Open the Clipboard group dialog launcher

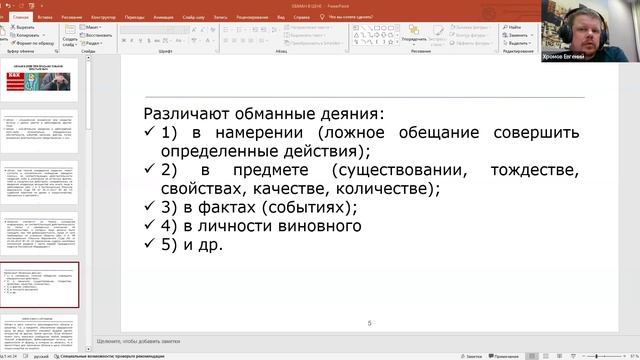56,51
